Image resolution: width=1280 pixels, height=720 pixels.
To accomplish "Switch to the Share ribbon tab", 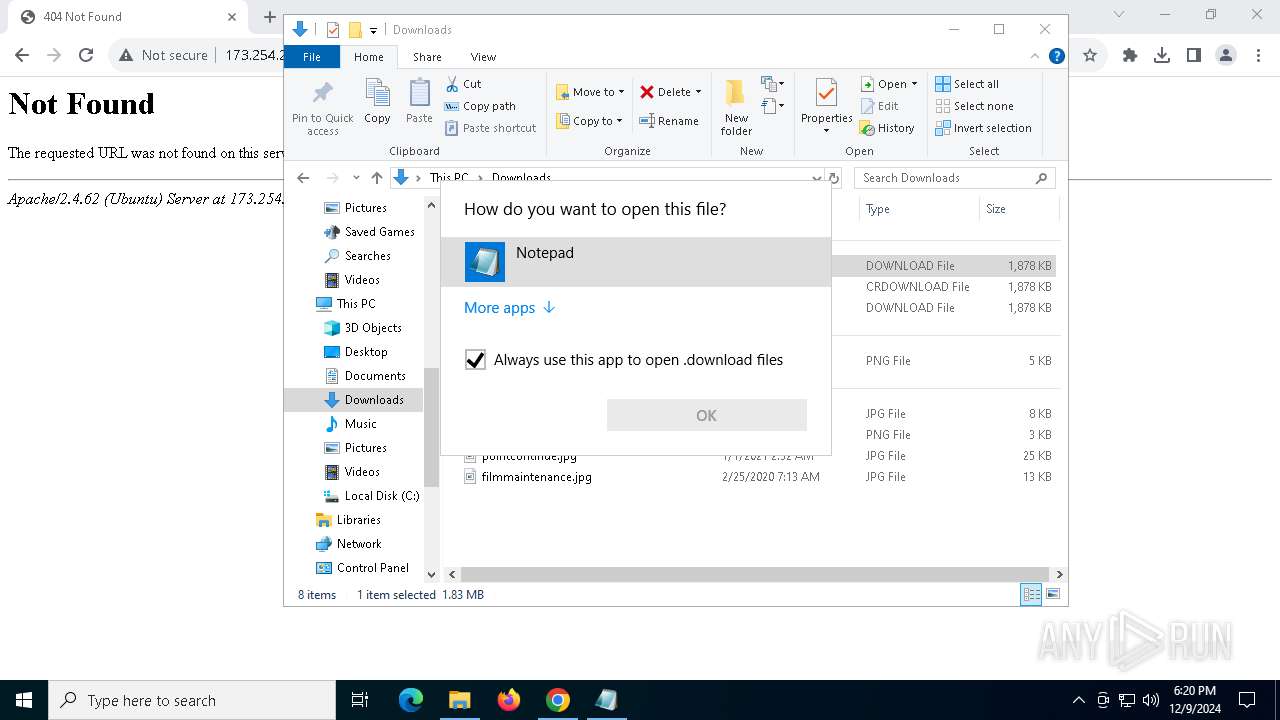I will point(427,57).
